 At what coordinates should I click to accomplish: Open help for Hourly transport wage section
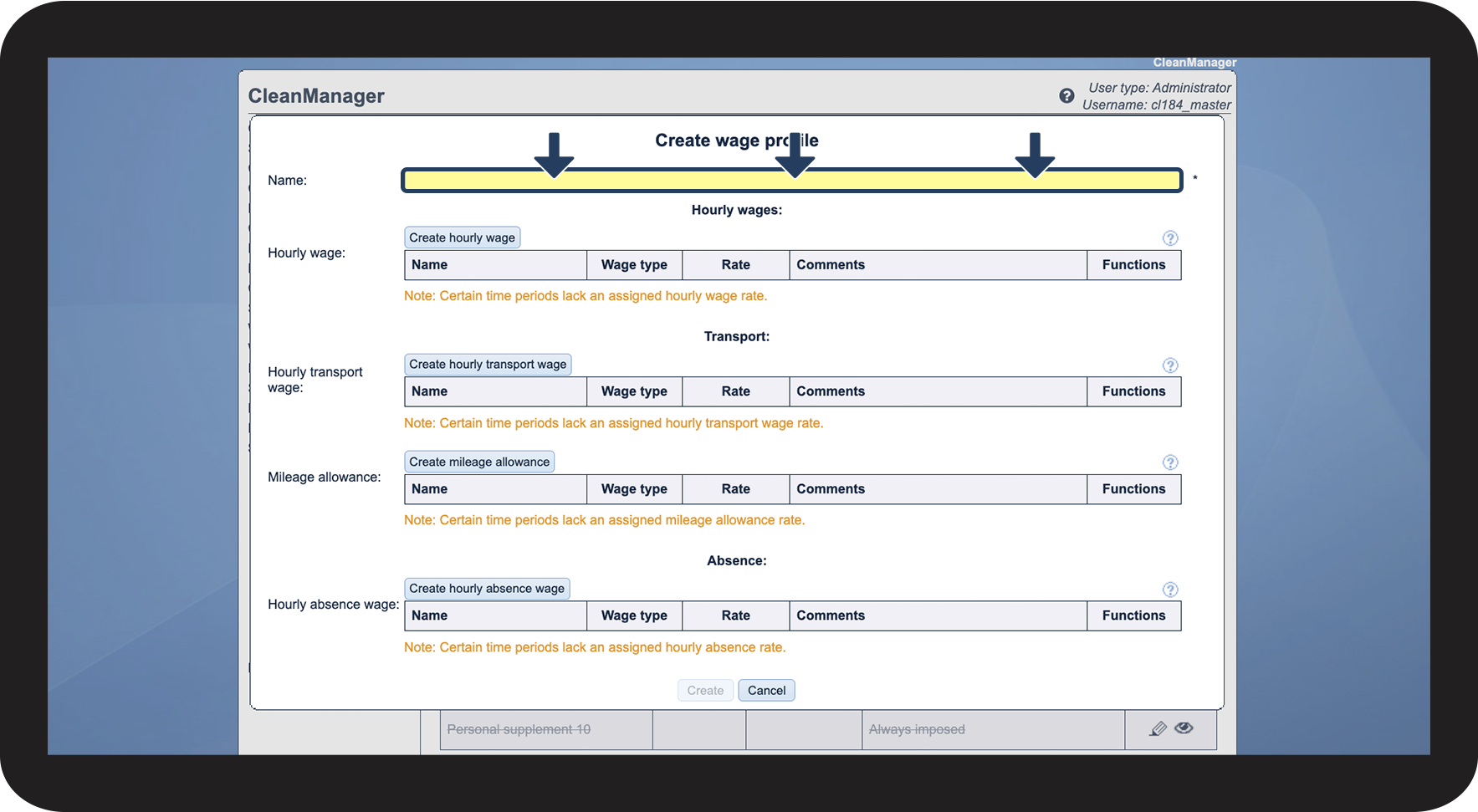click(1170, 365)
